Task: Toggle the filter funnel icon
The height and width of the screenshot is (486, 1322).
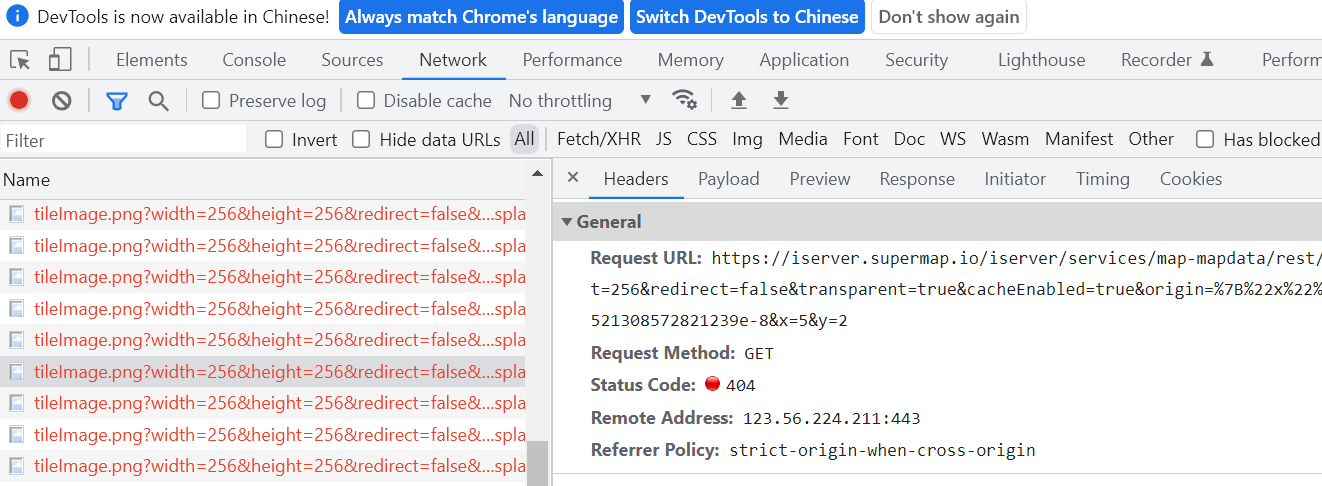Action: [117, 100]
